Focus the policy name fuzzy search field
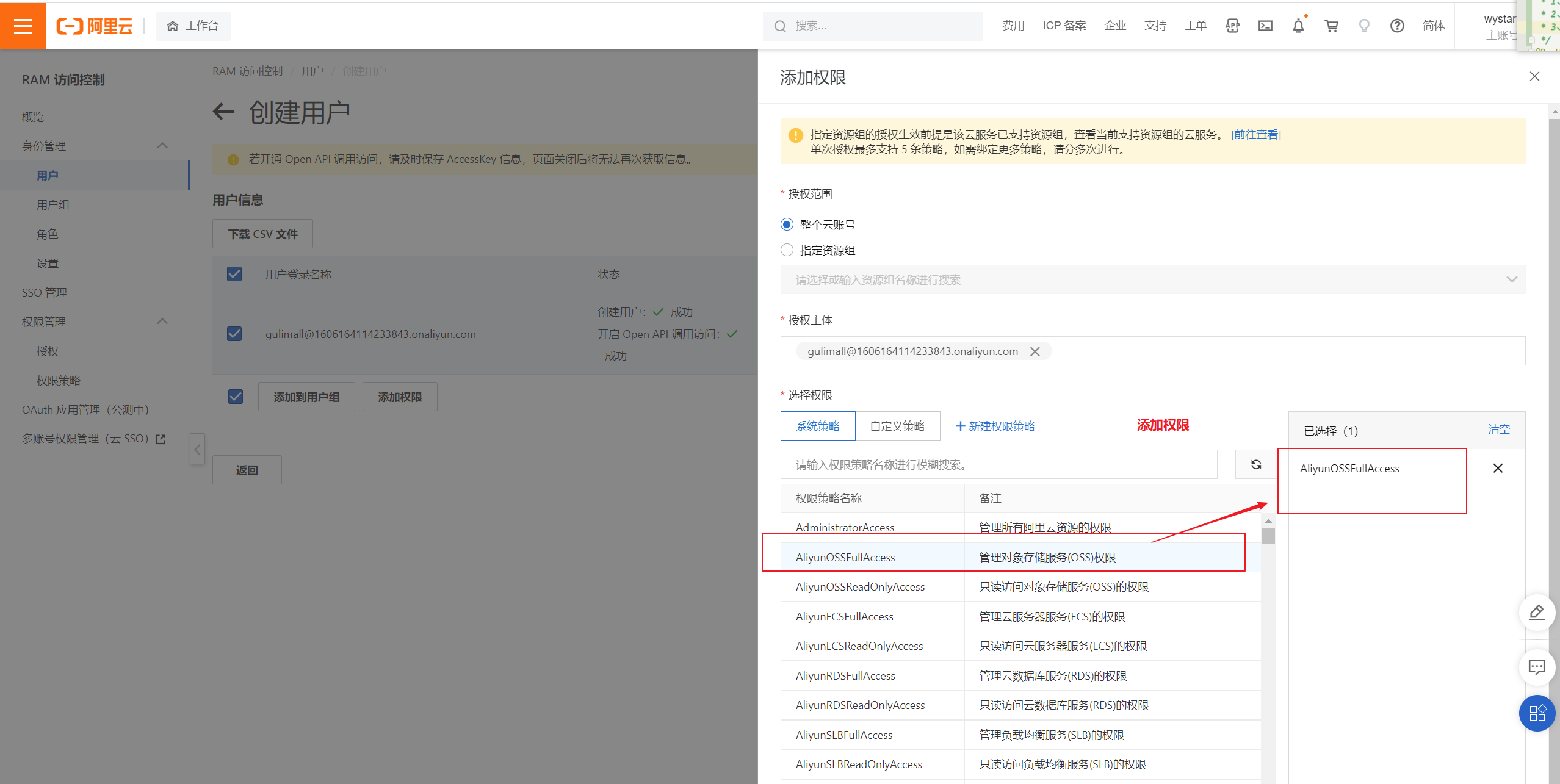1560x784 pixels. click(998, 464)
